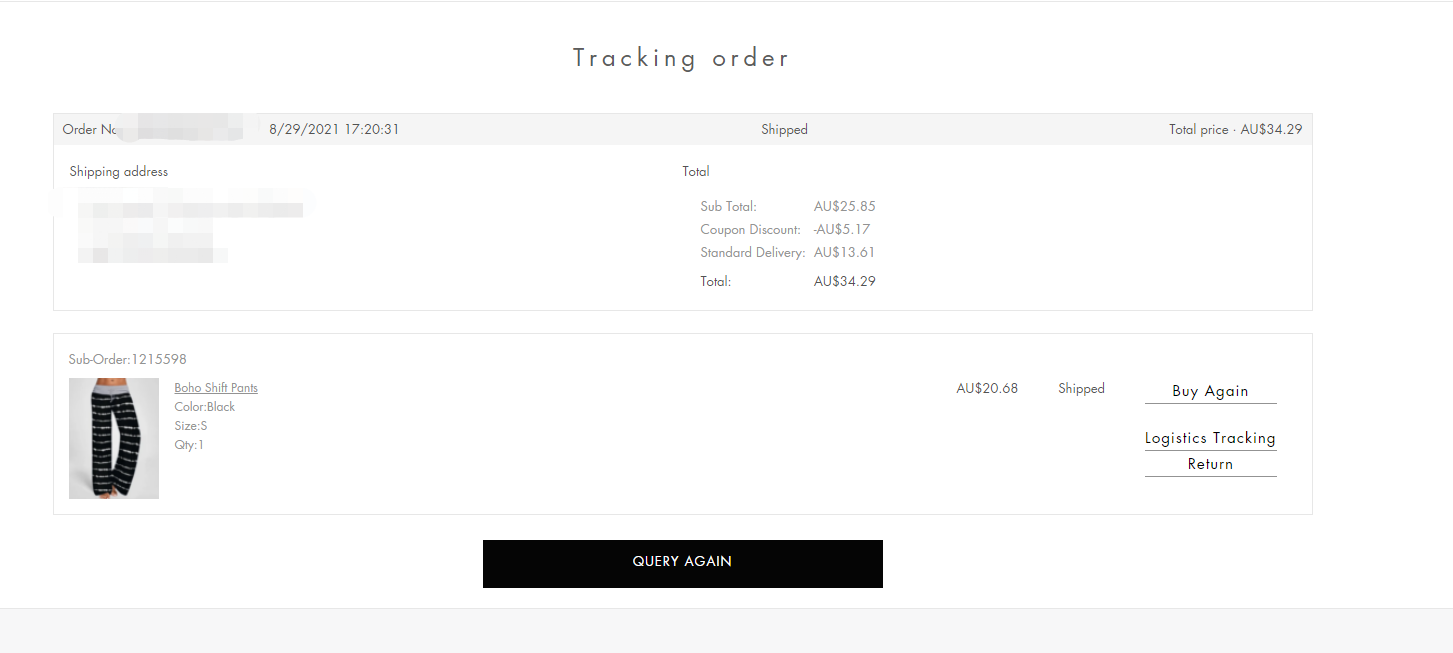Click the QUERY AGAIN button
The width and height of the screenshot is (1453, 653).
(683, 563)
